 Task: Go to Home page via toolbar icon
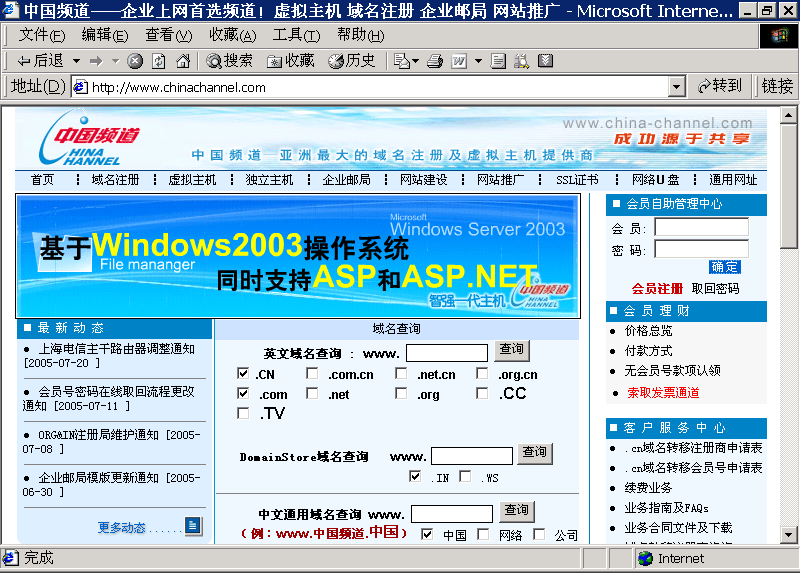tap(181, 61)
